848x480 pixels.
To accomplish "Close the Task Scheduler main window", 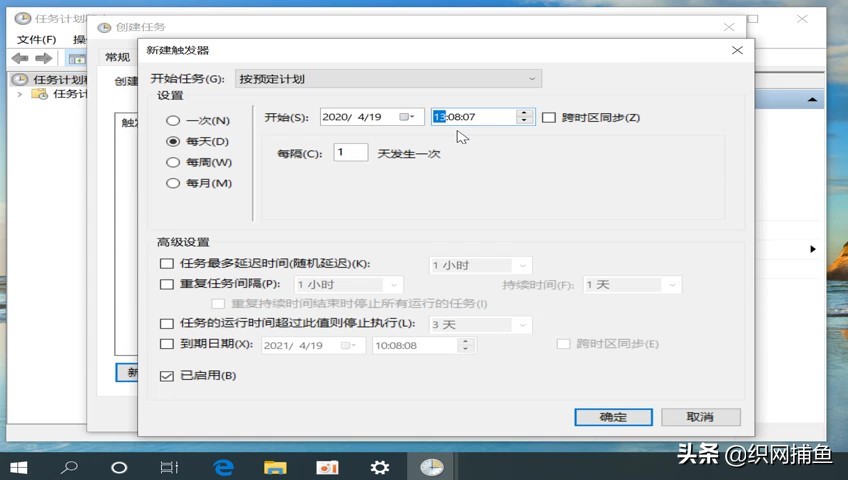I will click(x=802, y=19).
